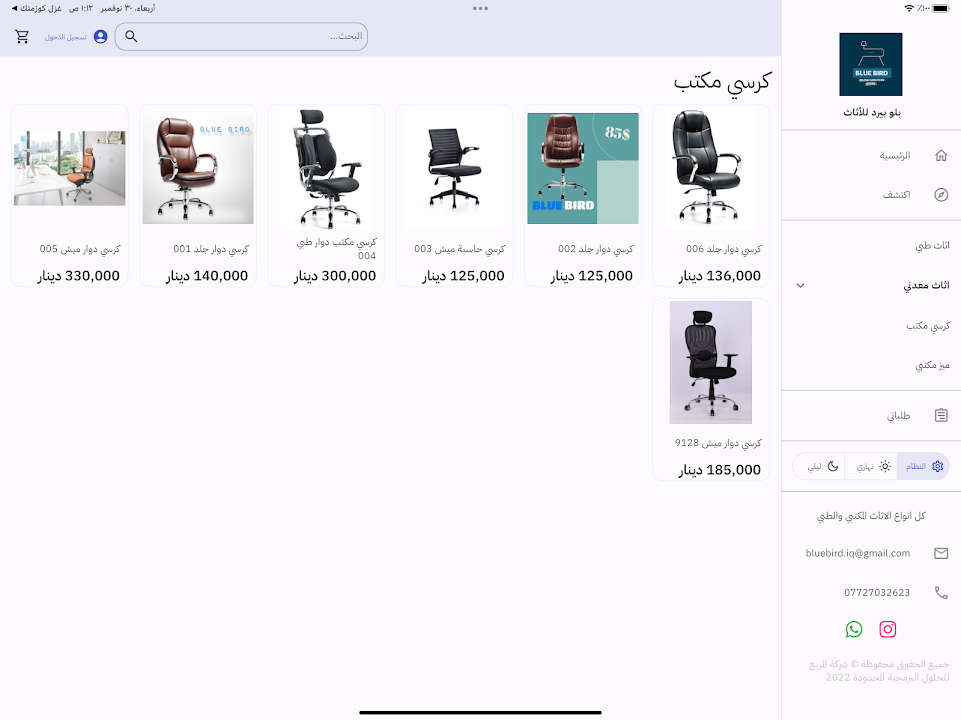The height and width of the screenshot is (720, 961).
Task: Open the Instagram icon link
Action: click(x=887, y=629)
